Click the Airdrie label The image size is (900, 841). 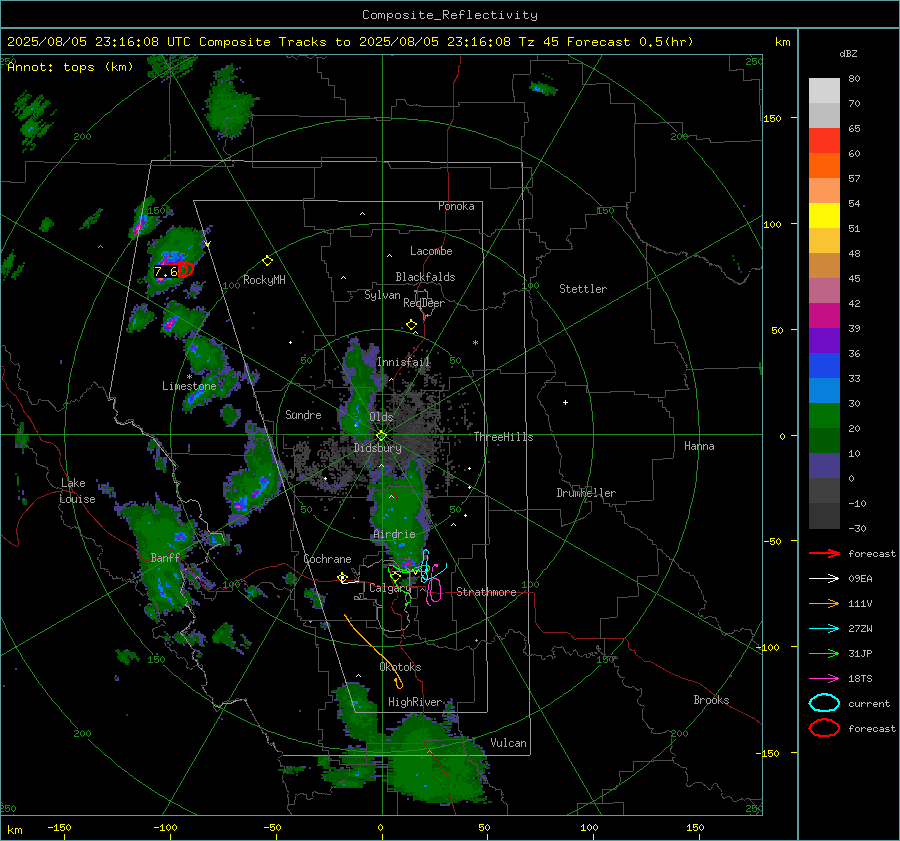point(394,534)
